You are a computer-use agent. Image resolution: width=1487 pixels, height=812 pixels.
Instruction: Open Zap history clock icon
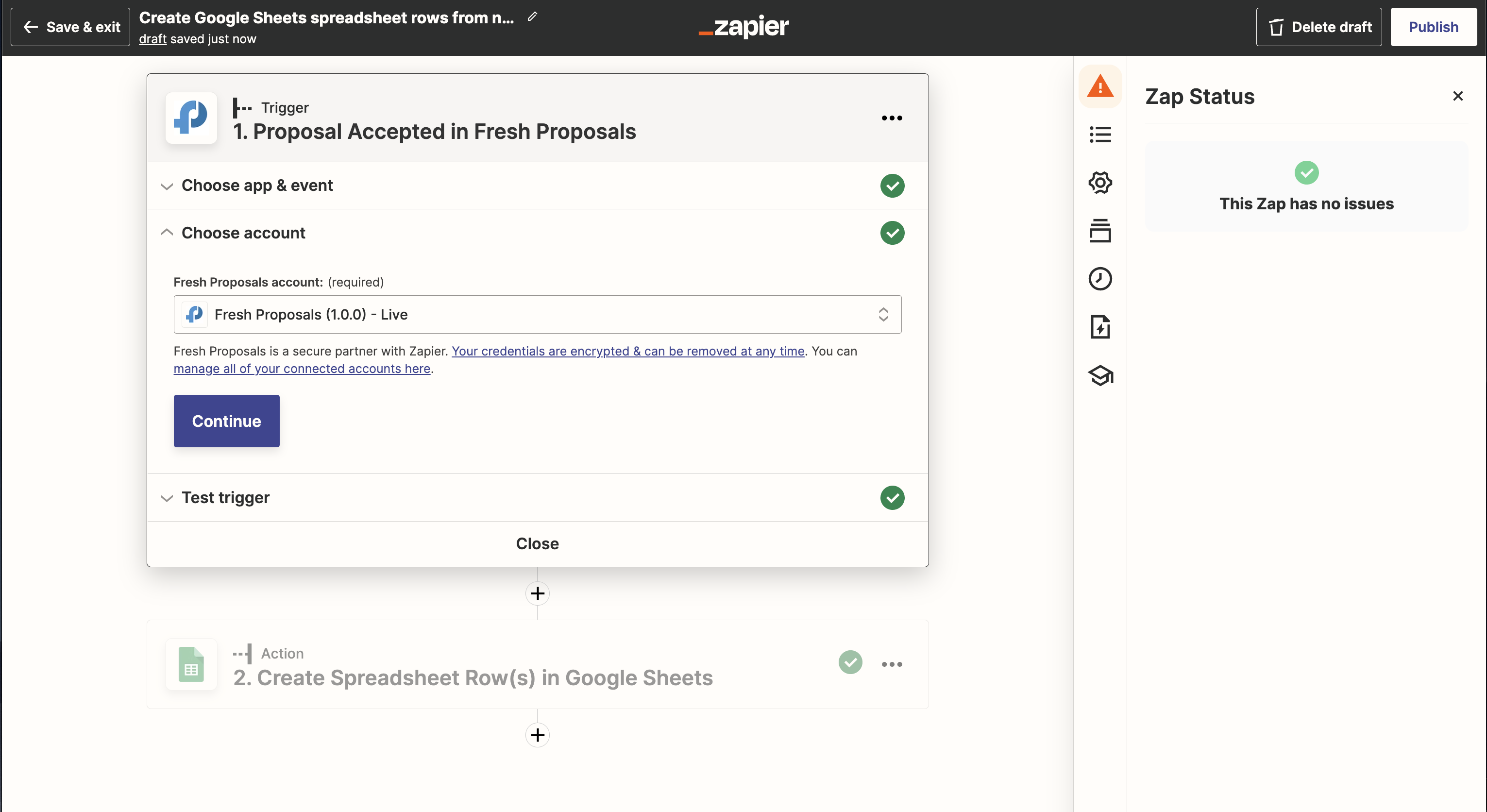coord(1099,279)
